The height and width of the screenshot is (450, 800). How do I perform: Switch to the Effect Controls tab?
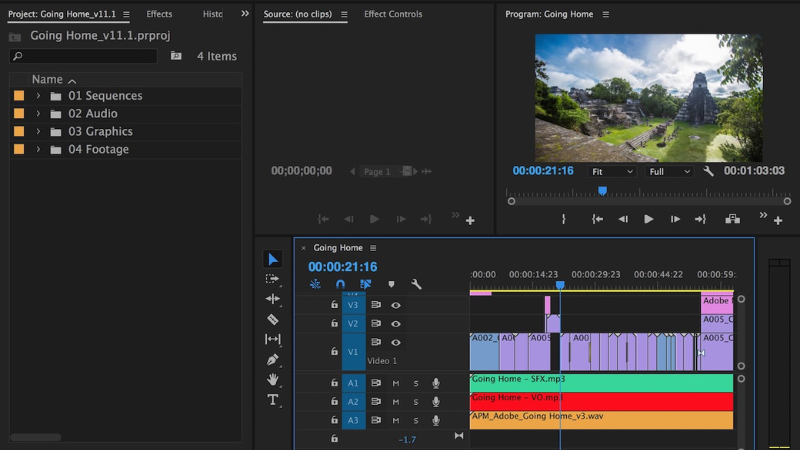pyautogui.click(x=393, y=14)
